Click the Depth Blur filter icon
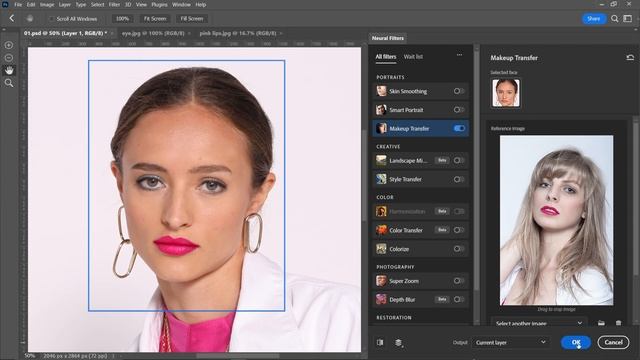 [x=381, y=299]
